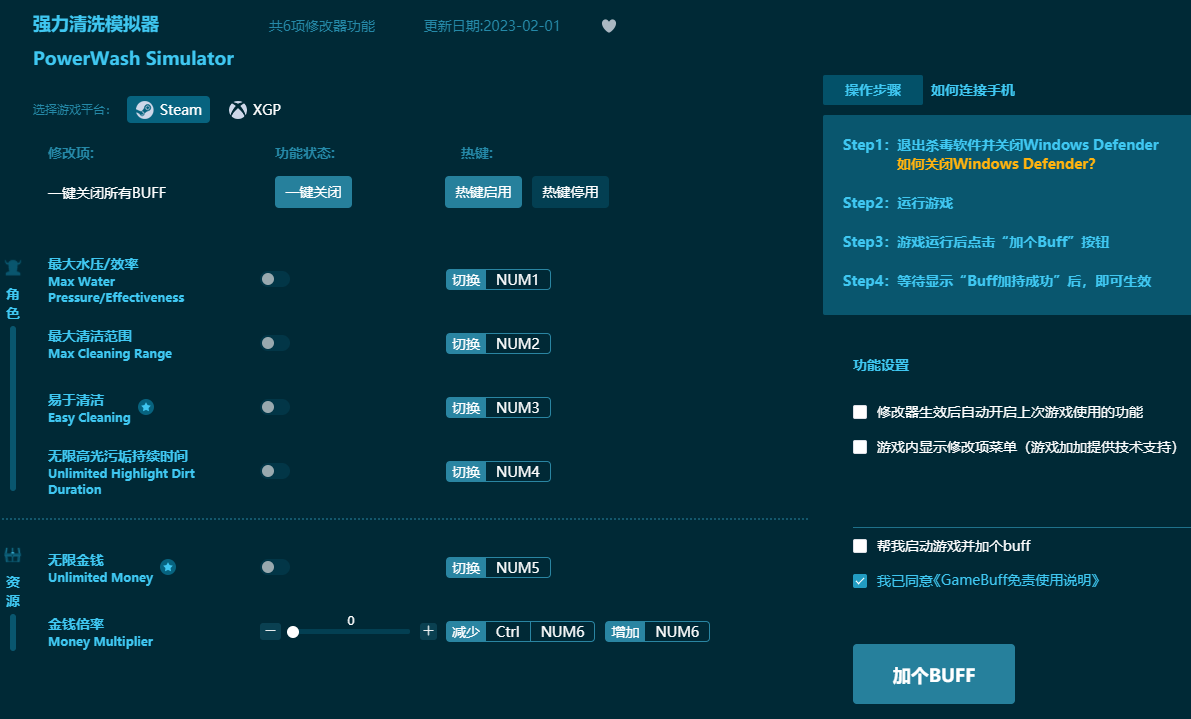Select the Steam platform button
The height and width of the screenshot is (719, 1191).
[x=169, y=110]
